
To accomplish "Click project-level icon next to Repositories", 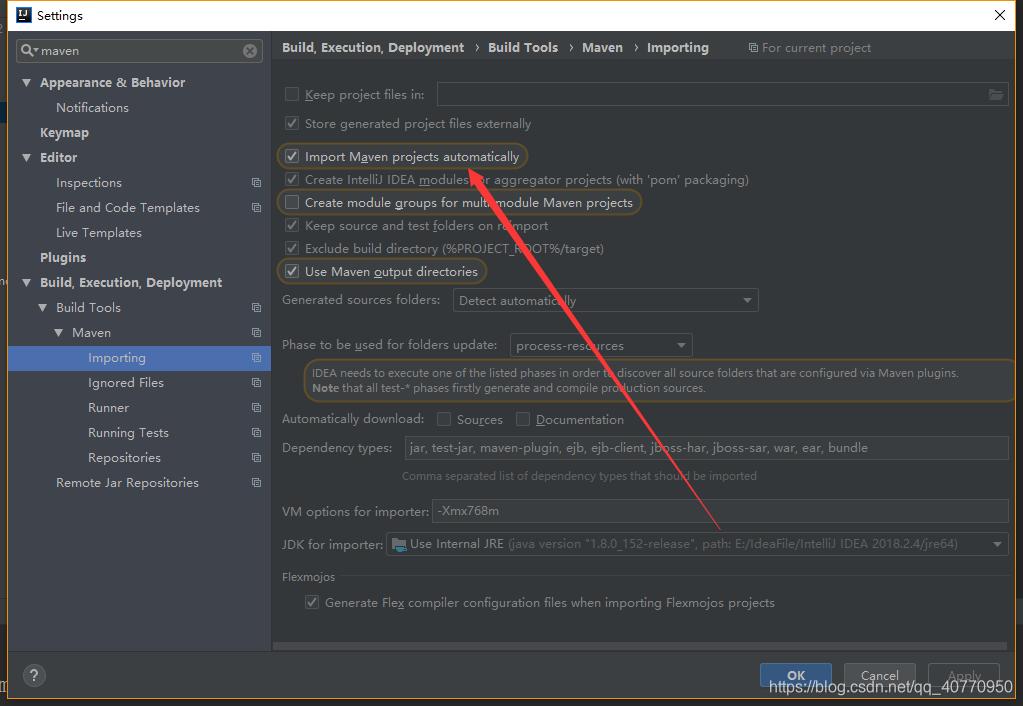I will [256, 457].
